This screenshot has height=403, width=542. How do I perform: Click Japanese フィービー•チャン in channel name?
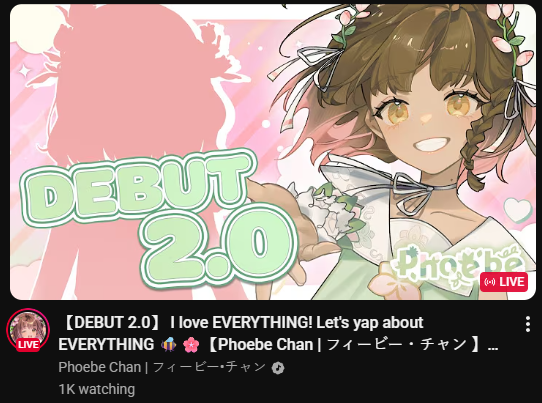coord(209,367)
